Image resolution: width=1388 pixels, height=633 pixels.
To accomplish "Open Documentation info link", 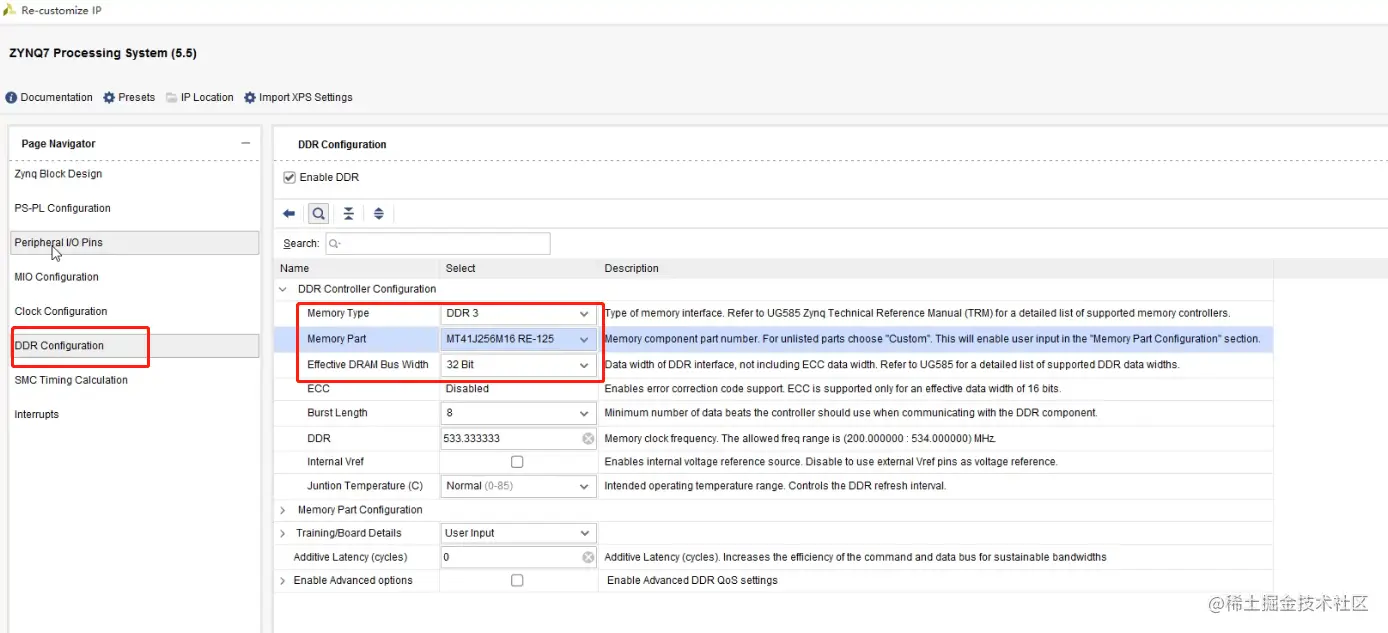I will [x=49, y=97].
